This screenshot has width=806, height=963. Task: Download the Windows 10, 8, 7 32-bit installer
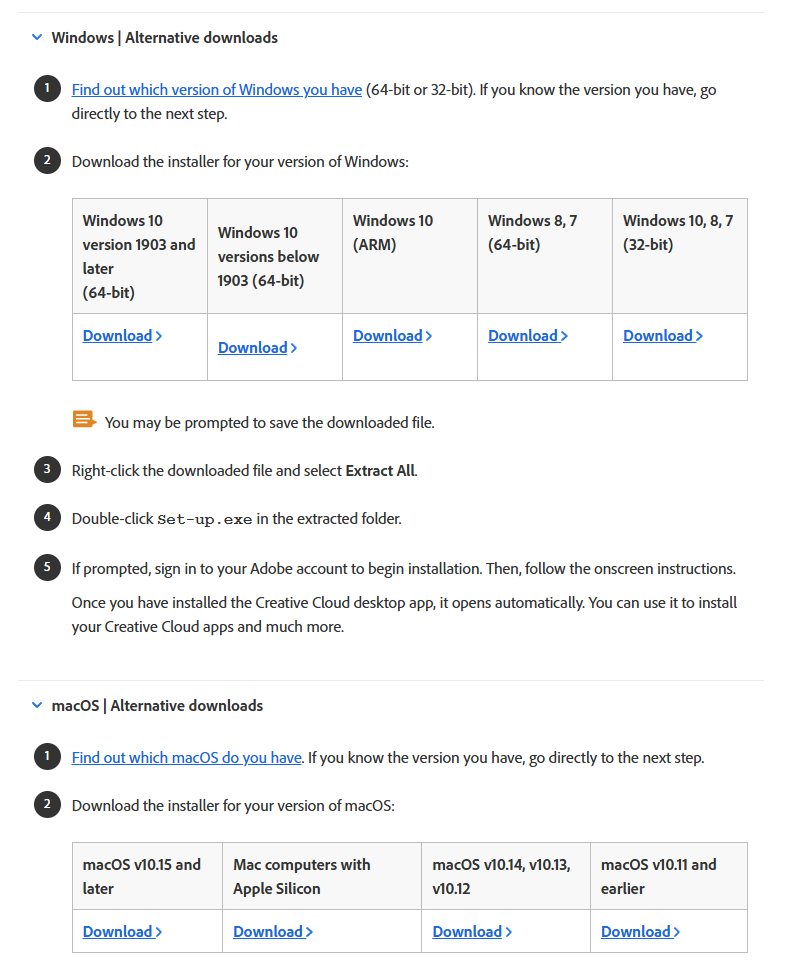[662, 336]
